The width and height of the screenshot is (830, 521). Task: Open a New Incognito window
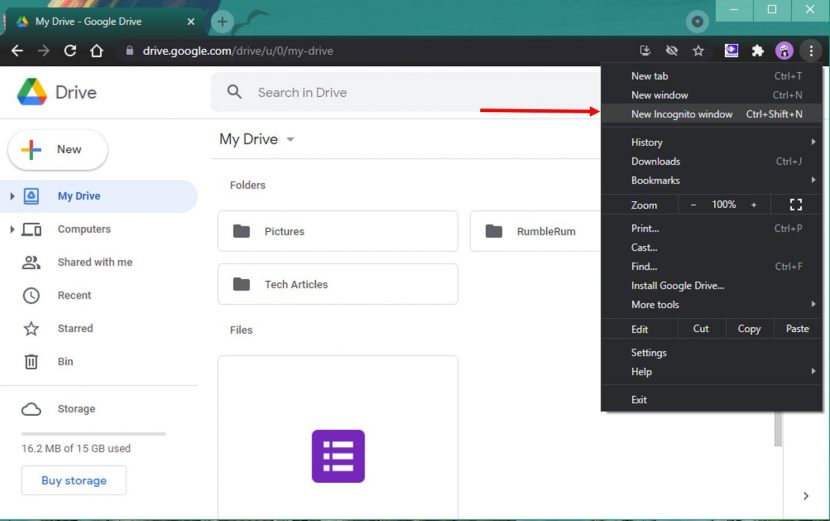pyautogui.click(x=712, y=114)
